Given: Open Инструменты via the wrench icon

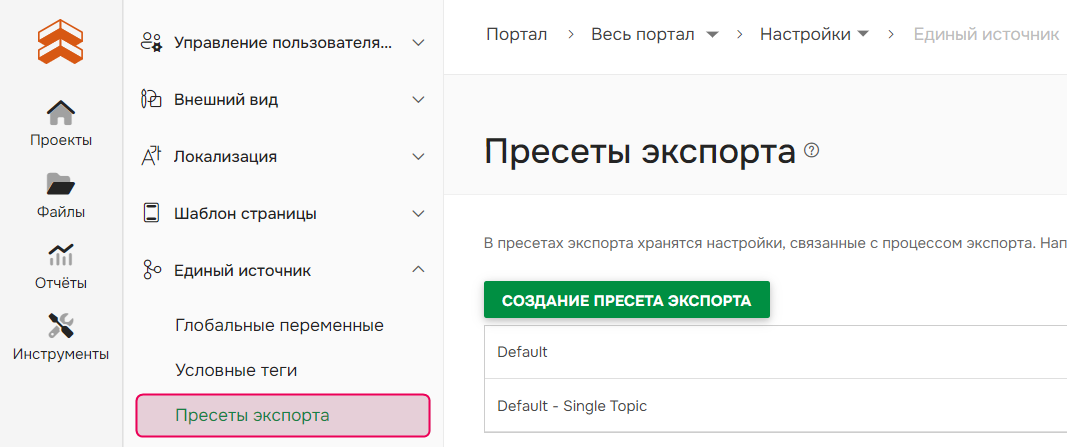Looking at the screenshot, I should pos(61,325).
